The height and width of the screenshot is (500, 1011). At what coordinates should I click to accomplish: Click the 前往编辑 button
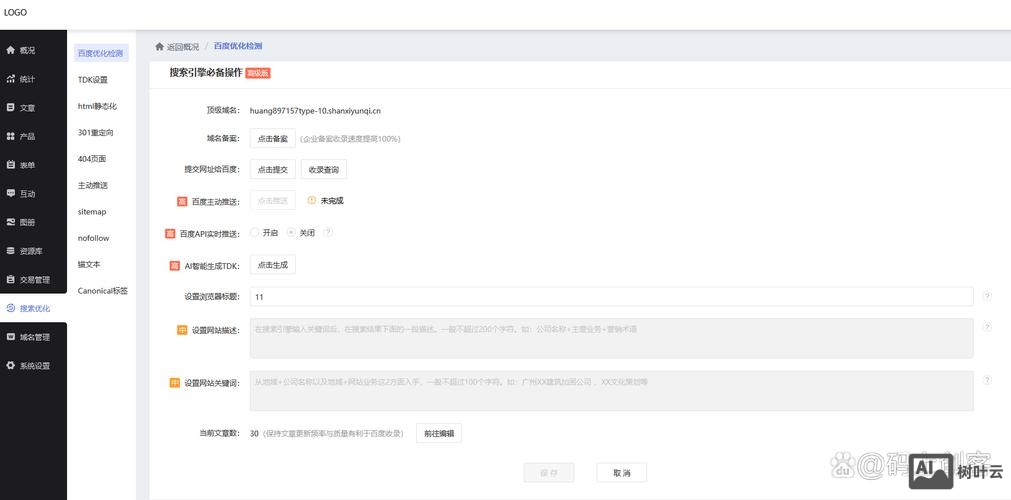[438, 434]
